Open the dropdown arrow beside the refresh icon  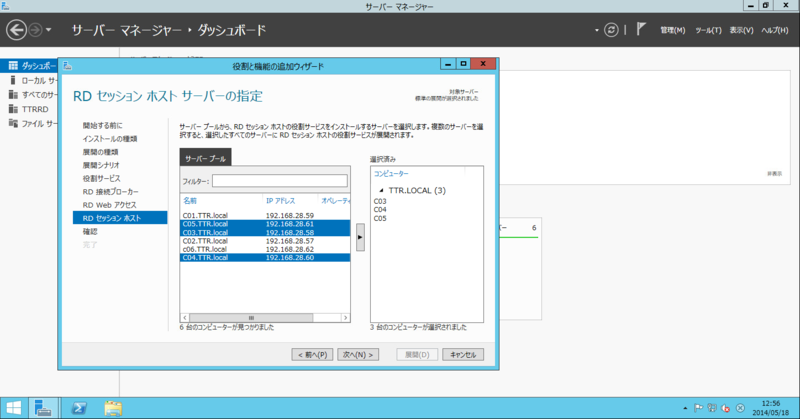(x=596, y=31)
